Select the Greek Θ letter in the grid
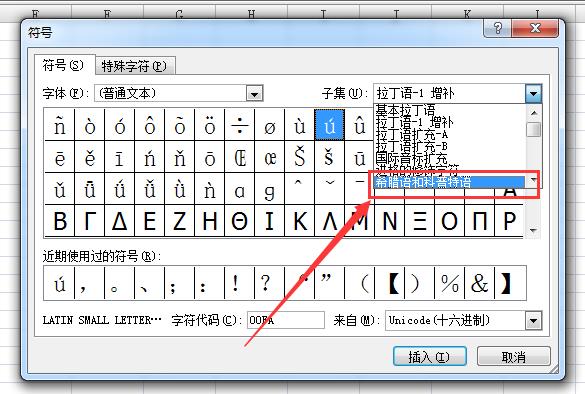This screenshot has width=585, height=394. (240, 221)
